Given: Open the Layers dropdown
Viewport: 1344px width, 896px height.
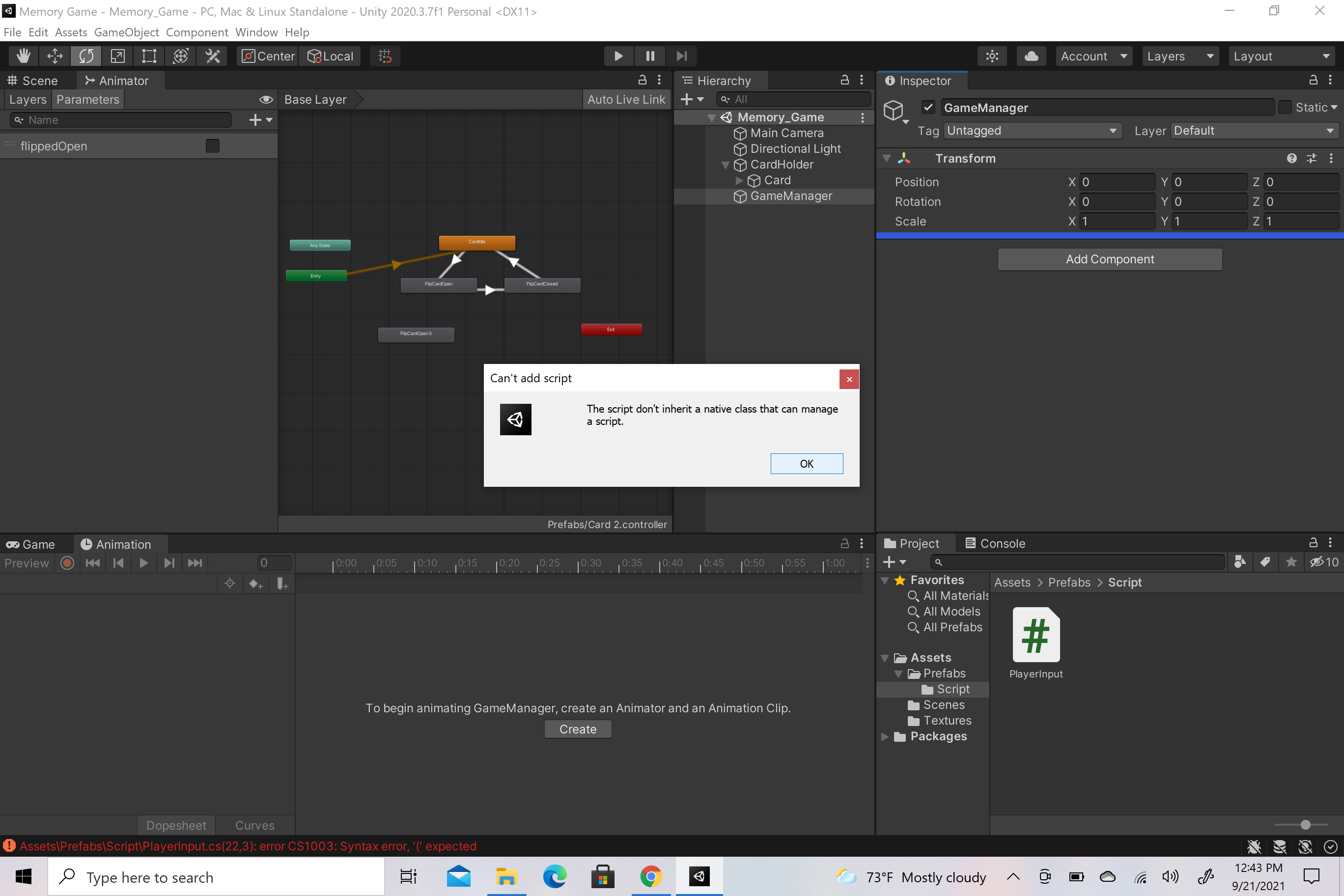Looking at the screenshot, I should pos(1179,56).
